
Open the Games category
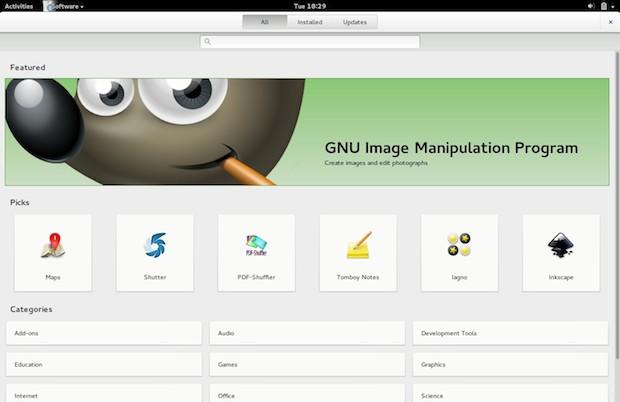click(x=307, y=364)
